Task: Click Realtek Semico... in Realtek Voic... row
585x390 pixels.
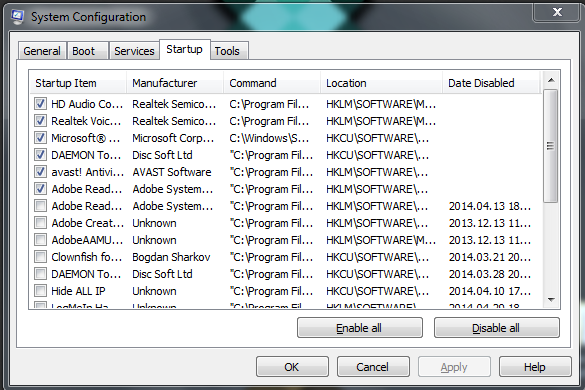Action: point(174,121)
